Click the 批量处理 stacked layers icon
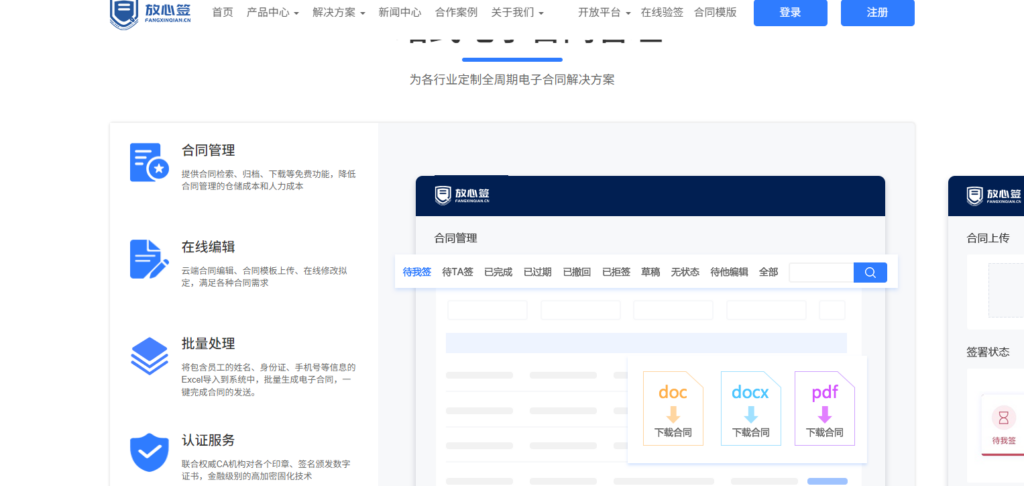The image size is (1024, 486). 149,356
